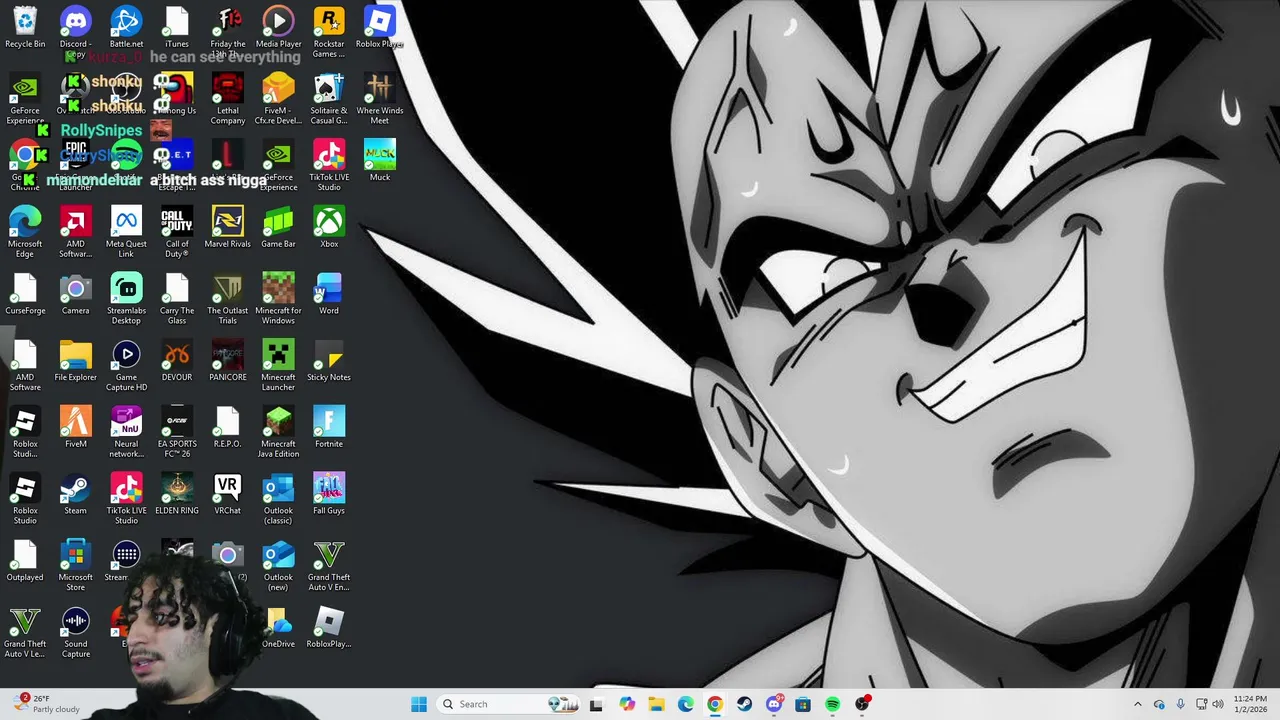Click the taskbar Search box

508,704
